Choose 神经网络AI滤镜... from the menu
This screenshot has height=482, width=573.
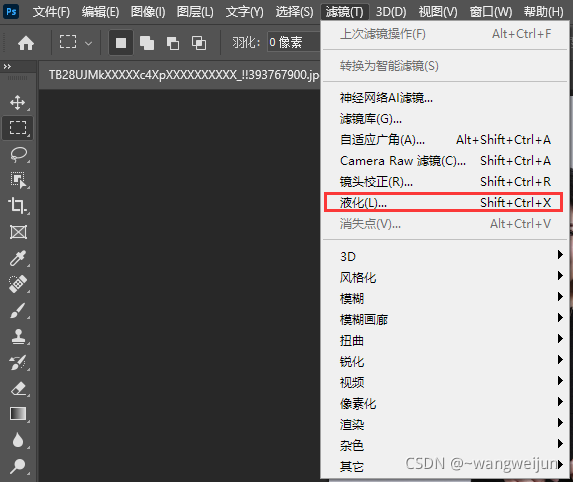[444, 98]
